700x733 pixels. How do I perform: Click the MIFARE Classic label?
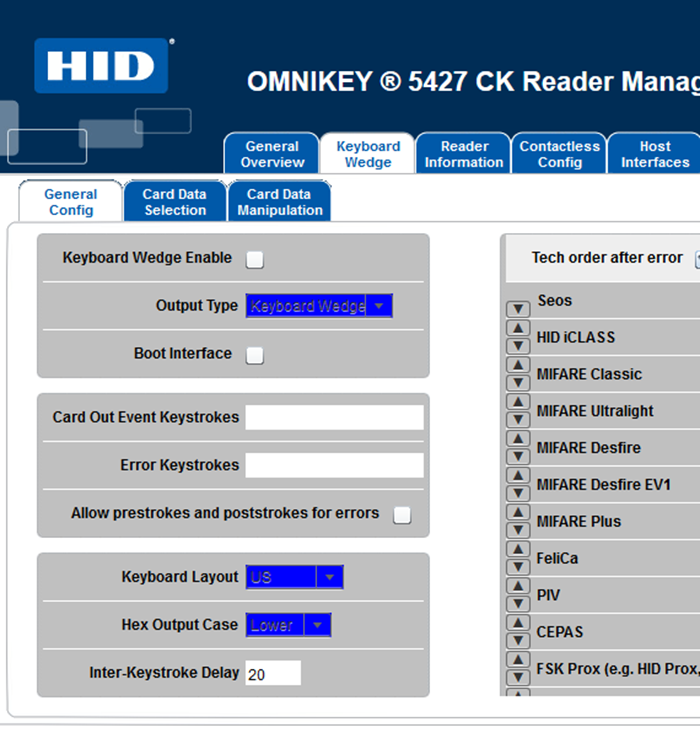click(x=589, y=374)
